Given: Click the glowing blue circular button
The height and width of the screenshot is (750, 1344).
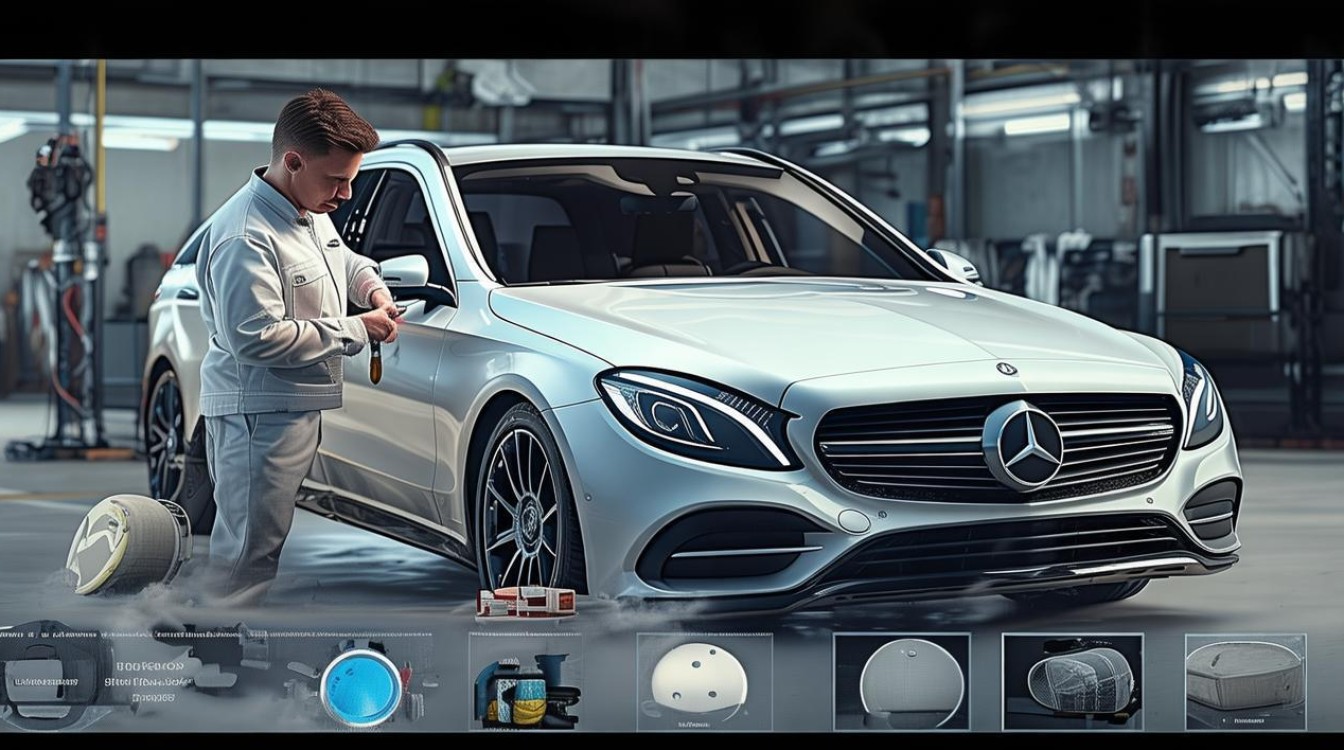Looking at the screenshot, I should (360, 687).
